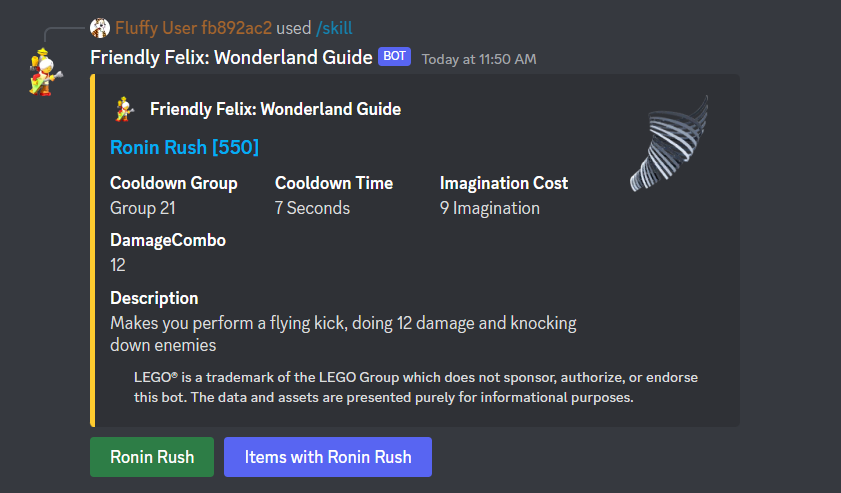
Task: Click the Cooldown Group field label
Action: click(x=174, y=183)
